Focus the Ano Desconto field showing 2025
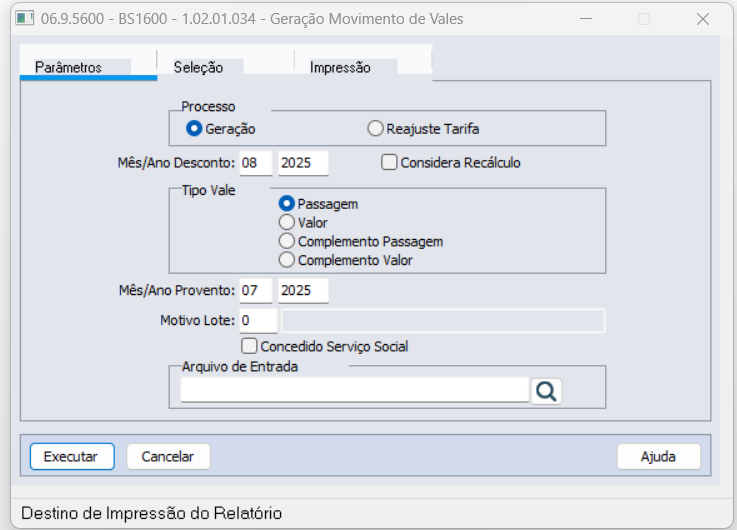 [x=303, y=163]
